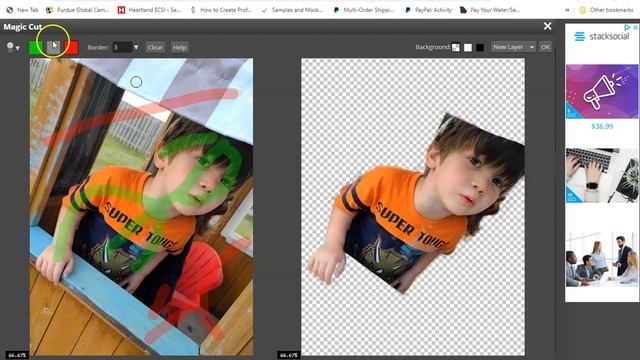Open the New Layer output dropdown

[x=513, y=47]
